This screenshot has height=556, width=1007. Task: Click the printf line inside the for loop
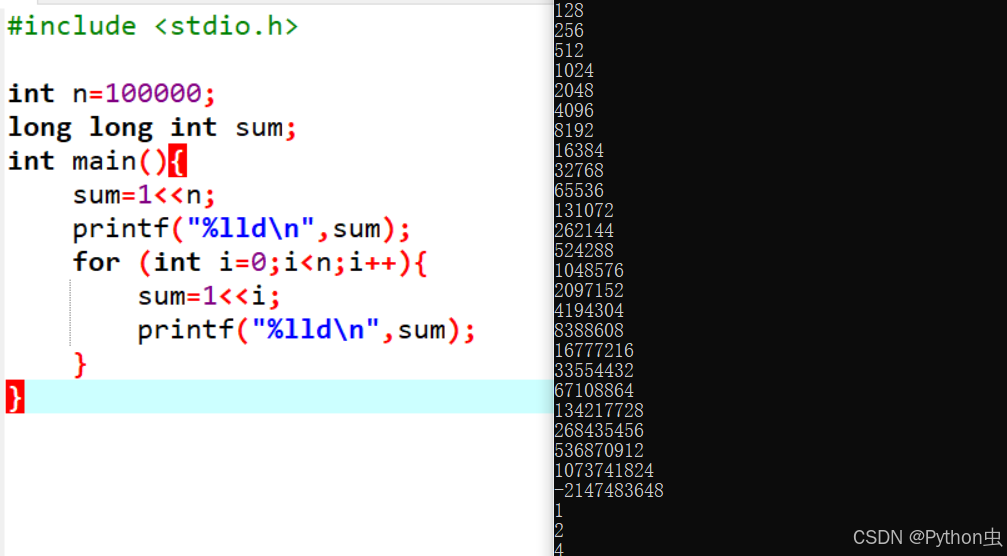[x=306, y=330]
